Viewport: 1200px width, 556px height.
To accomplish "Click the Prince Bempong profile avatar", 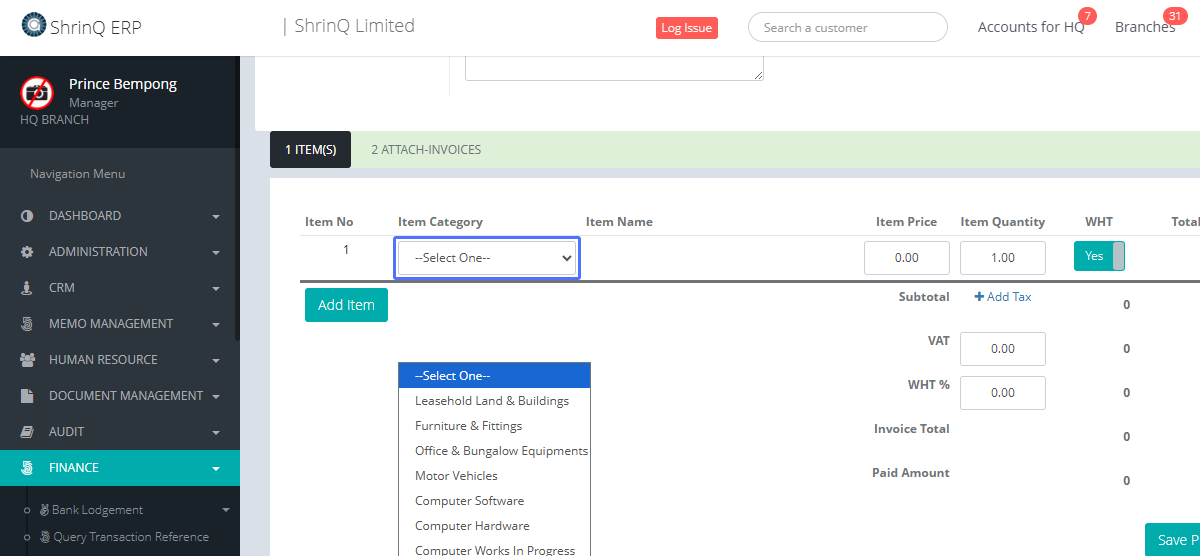I will pyautogui.click(x=37, y=93).
